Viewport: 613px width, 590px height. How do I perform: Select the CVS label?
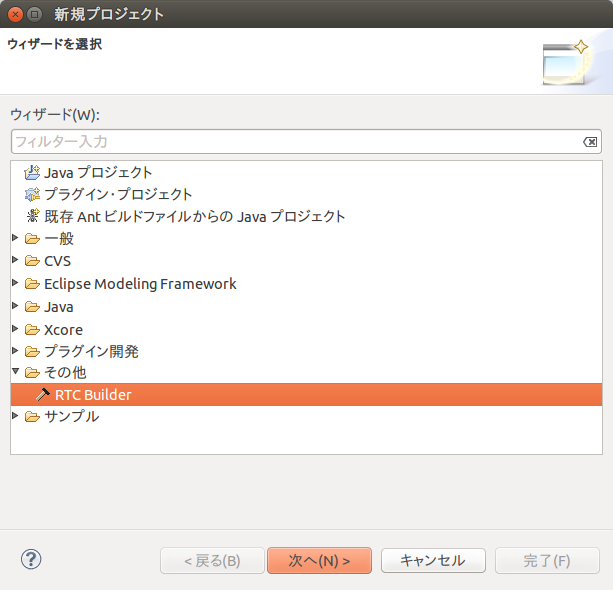[57, 261]
